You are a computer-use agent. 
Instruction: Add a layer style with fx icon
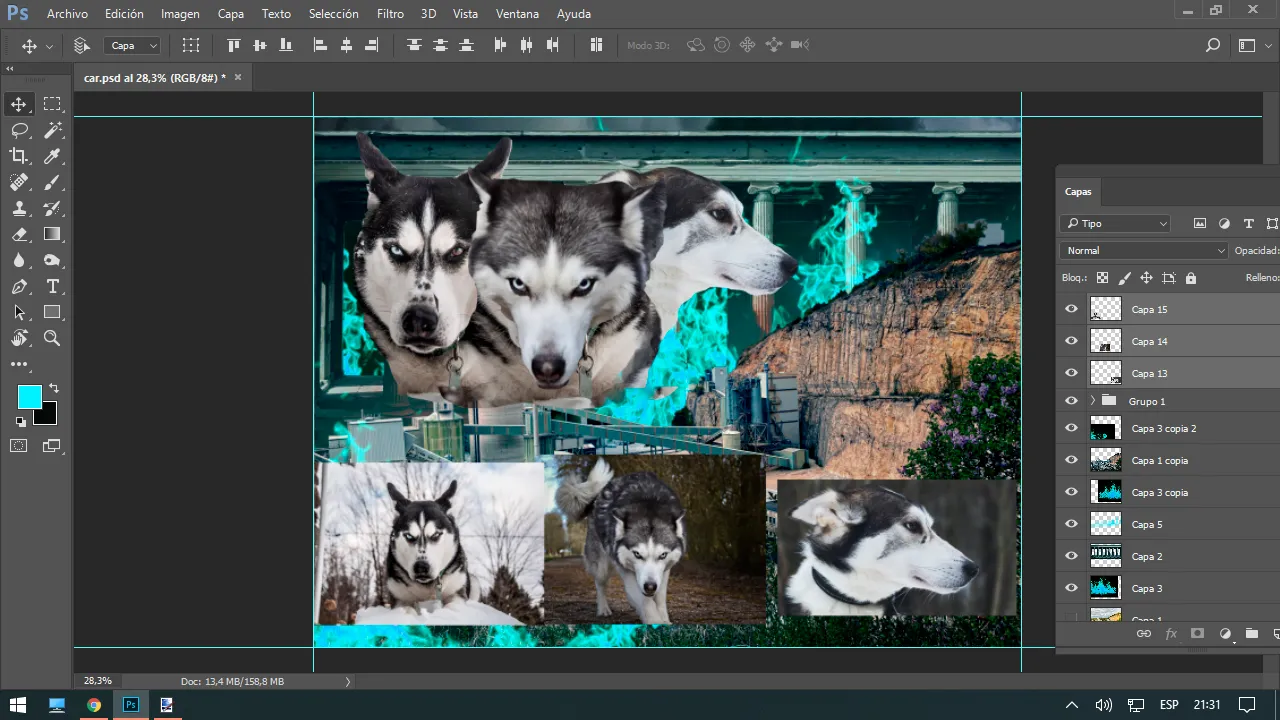[x=1171, y=634]
